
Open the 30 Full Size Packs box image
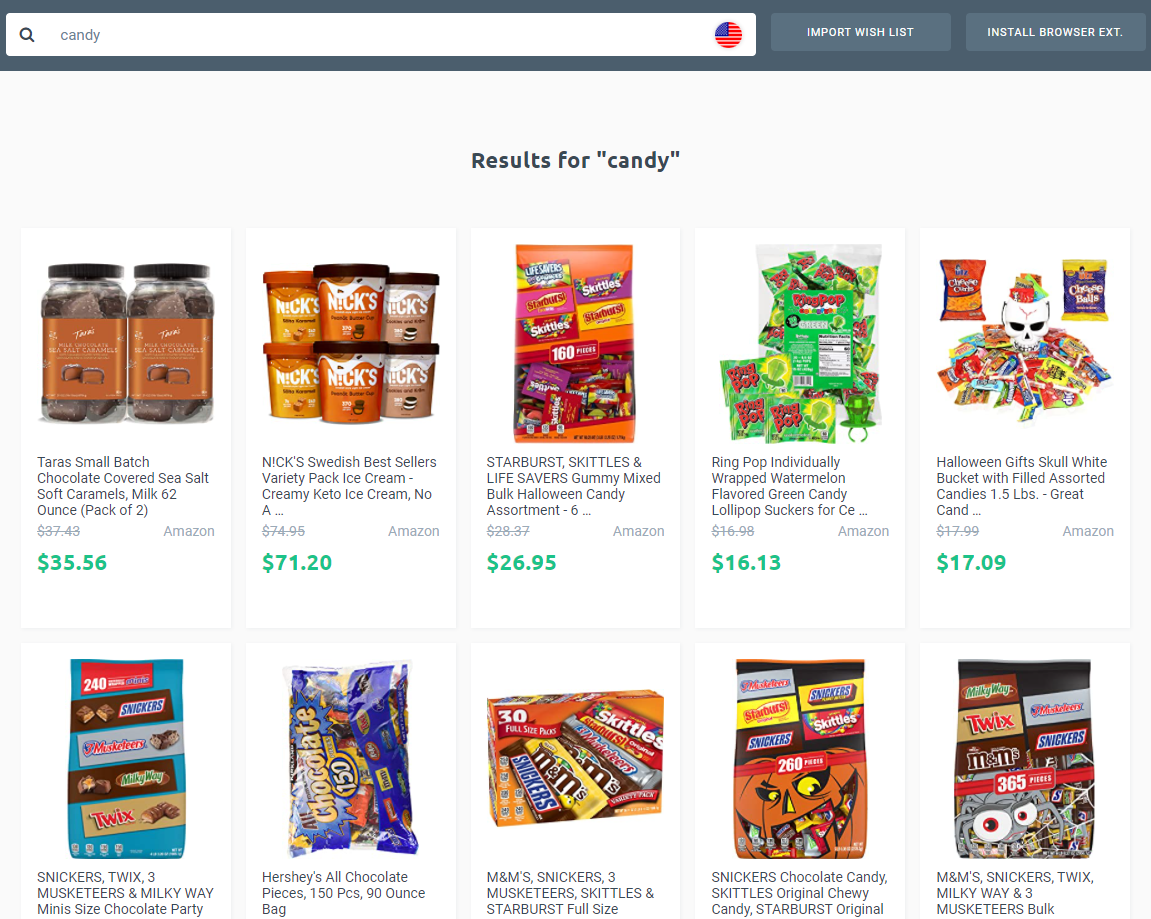coord(575,758)
